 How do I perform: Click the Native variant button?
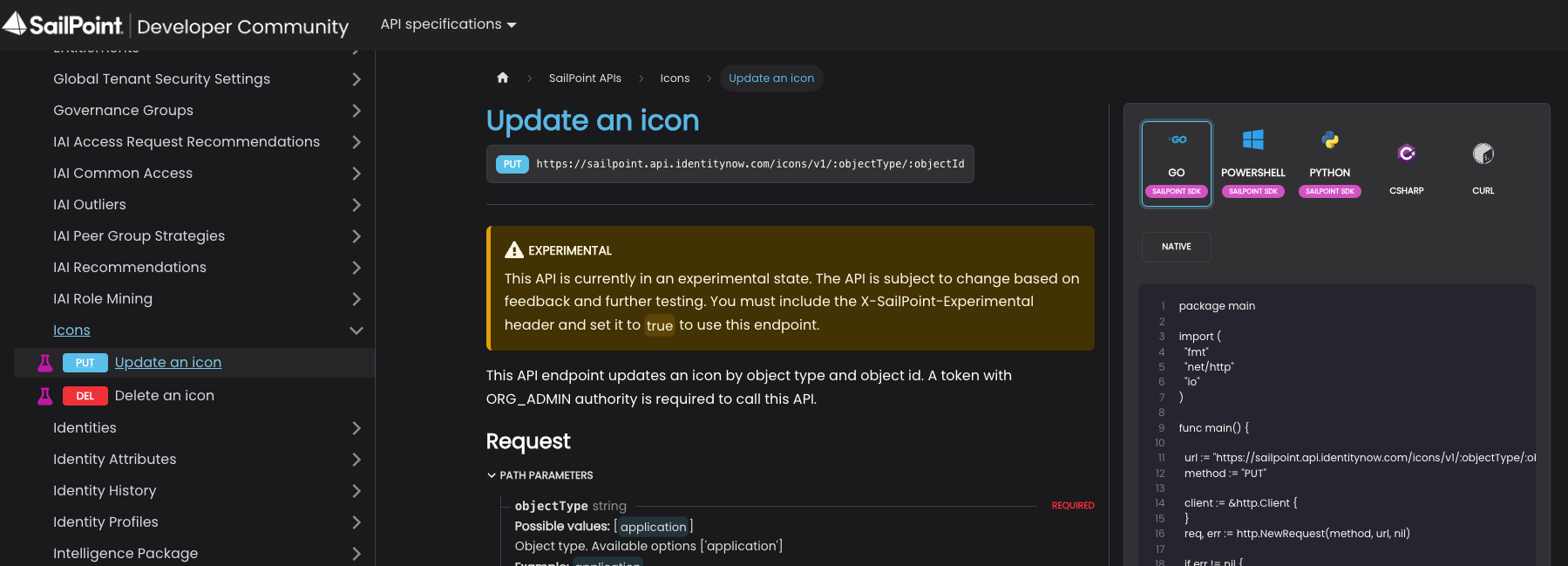coord(1177,247)
